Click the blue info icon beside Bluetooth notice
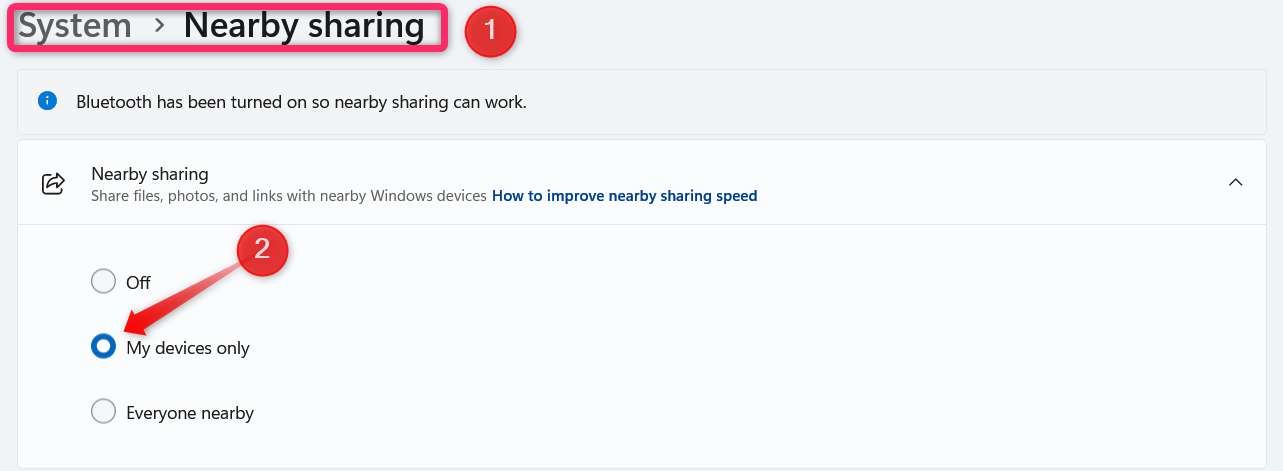The height and width of the screenshot is (471, 1283). pos(46,101)
